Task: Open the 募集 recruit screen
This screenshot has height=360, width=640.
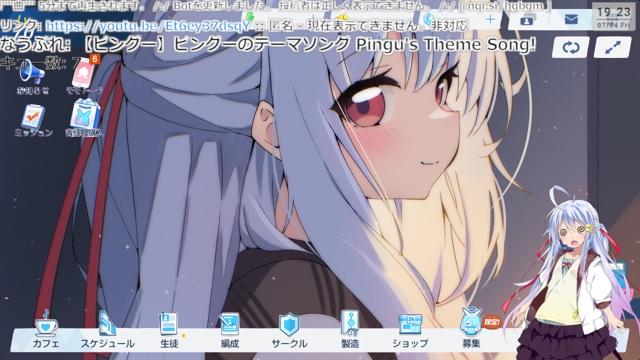Action: point(471,331)
